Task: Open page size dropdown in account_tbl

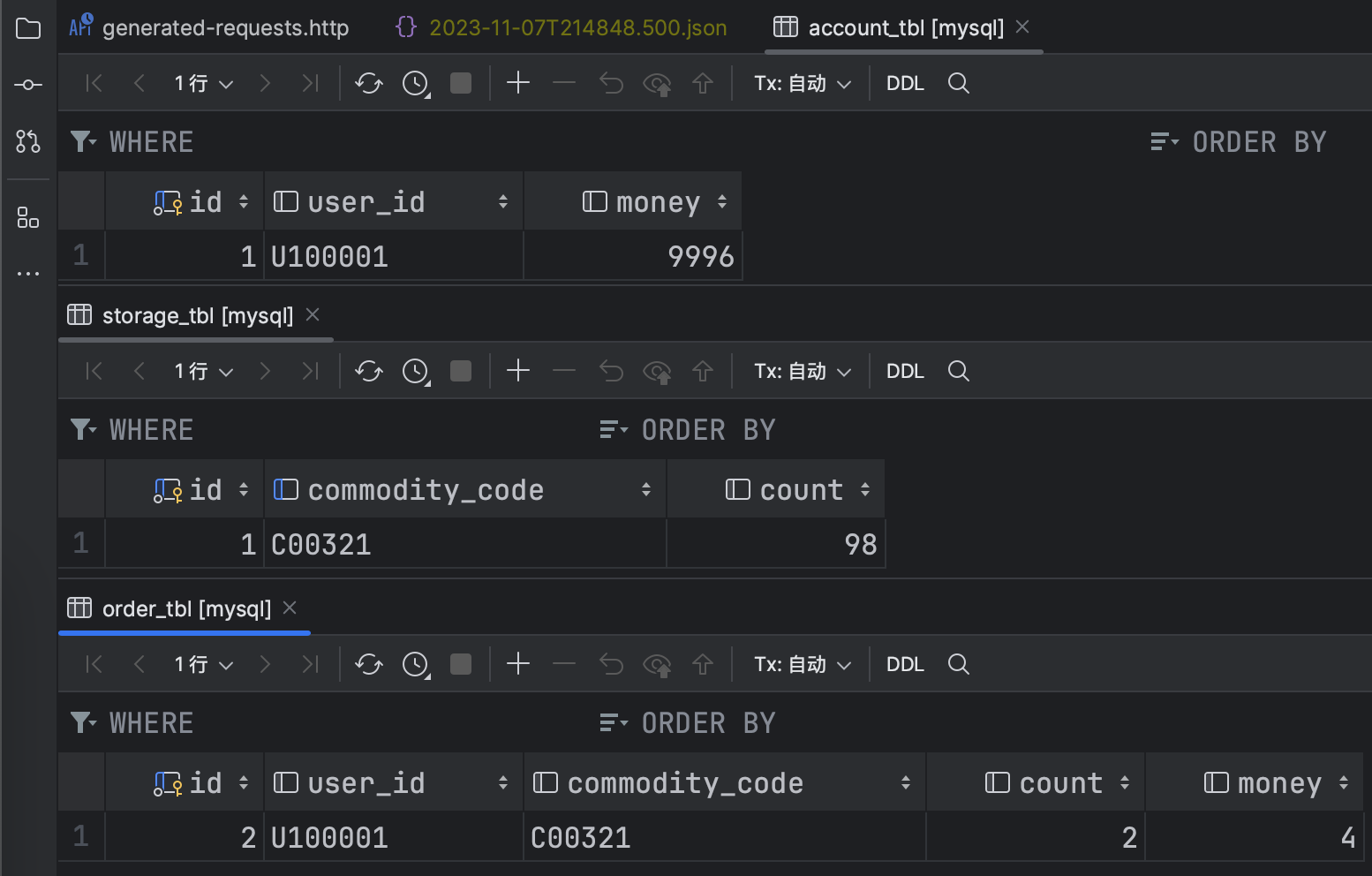Action: pos(204,83)
